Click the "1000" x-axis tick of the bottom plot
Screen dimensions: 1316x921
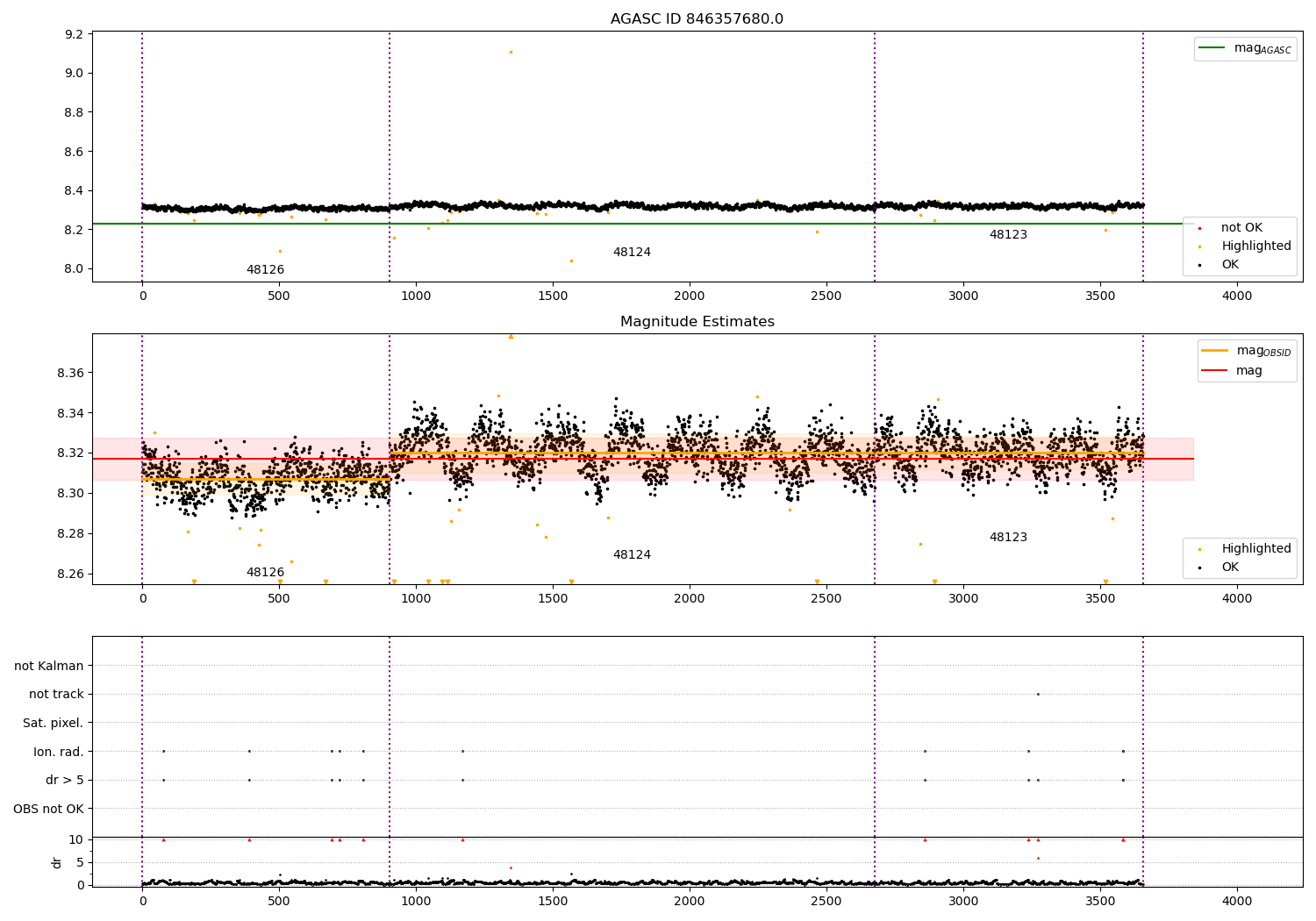click(x=416, y=901)
